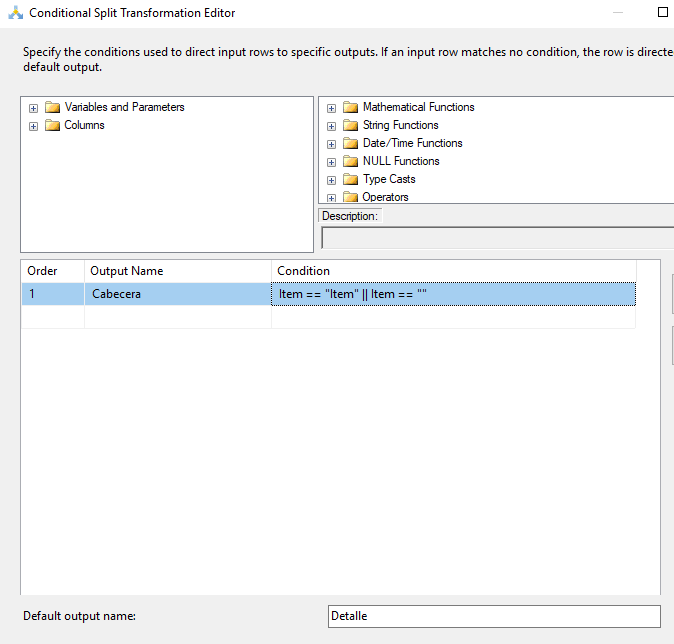The image size is (674, 644).
Task: Click the NULL Functions folder icon
Action: (350, 161)
